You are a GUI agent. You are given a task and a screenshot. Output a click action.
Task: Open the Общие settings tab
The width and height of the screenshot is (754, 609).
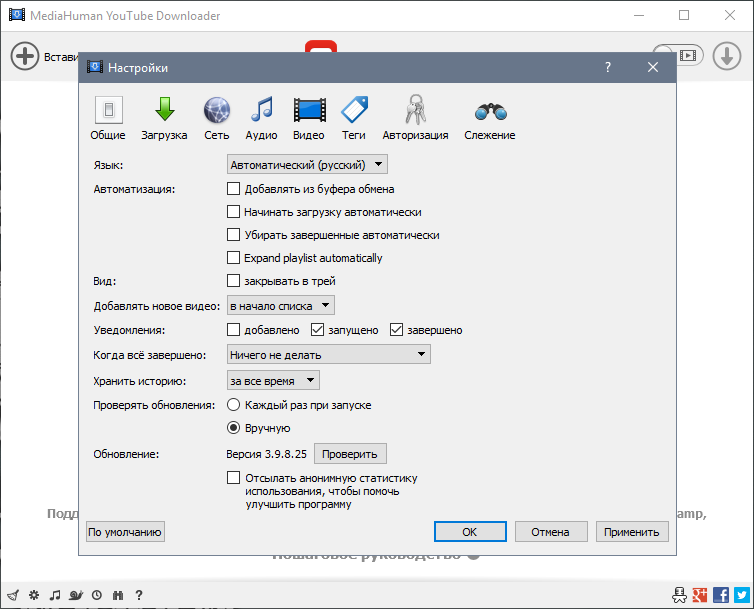pyautogui.click(x=108, y=118)
